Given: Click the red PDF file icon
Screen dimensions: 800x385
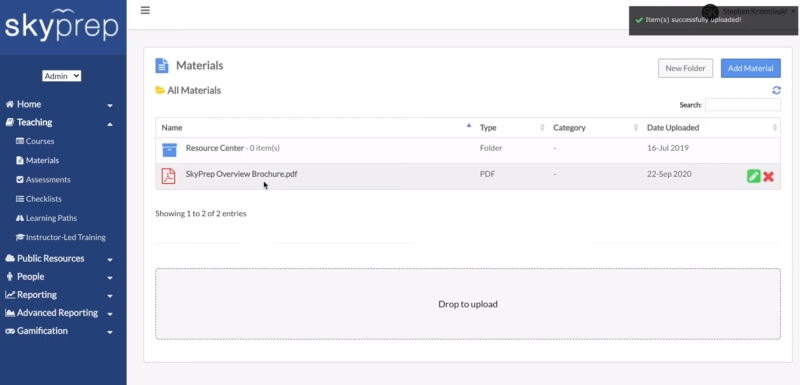Looking at the screenshot, I should click(168, 176).
